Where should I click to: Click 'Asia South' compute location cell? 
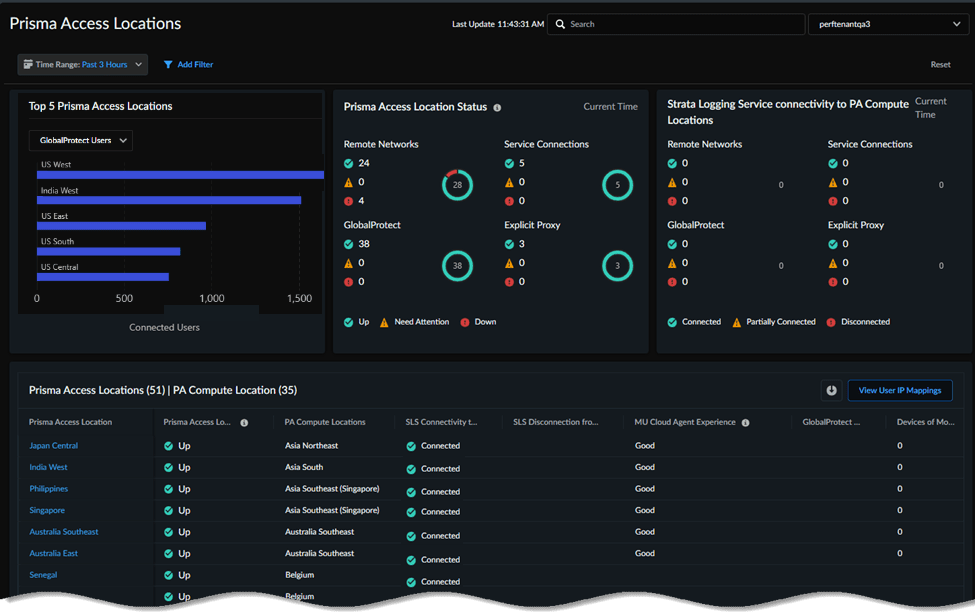point(304,467)
